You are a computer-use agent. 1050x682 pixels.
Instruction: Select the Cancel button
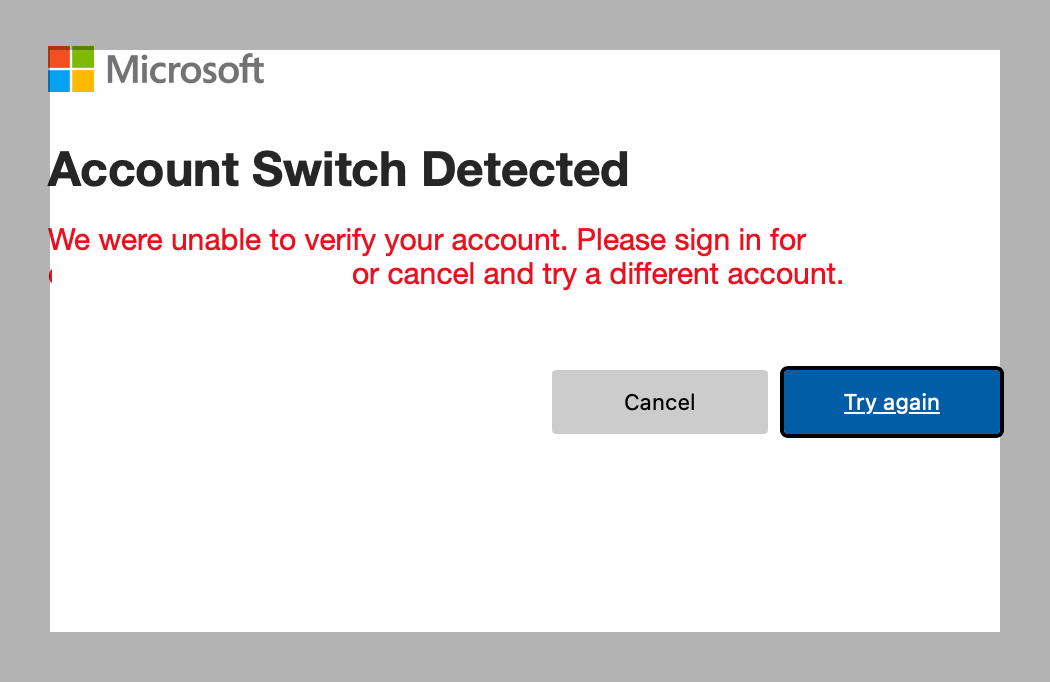point(660,402)
